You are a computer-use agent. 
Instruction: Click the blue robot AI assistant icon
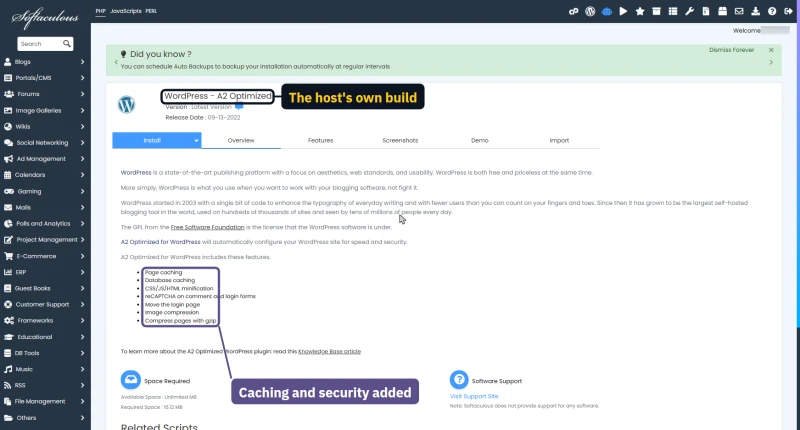607,11
